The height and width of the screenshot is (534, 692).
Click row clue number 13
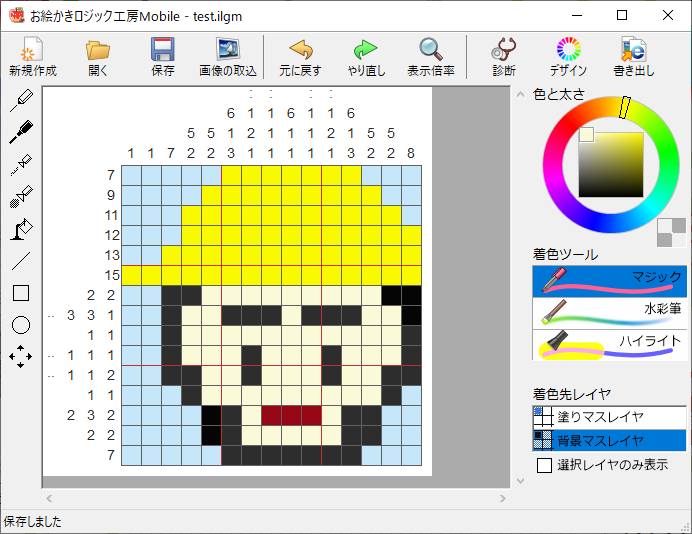[112, 255]
